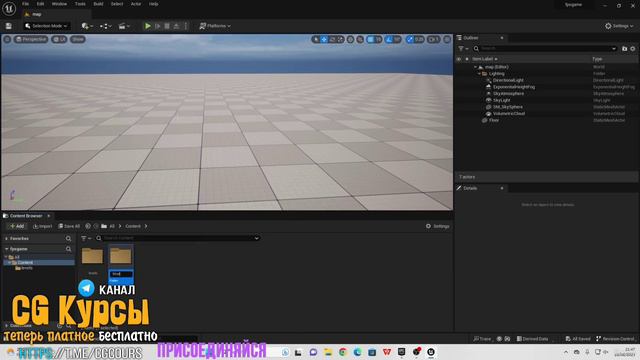This screenshot has width=640, height=360.
Task: Open the Blueprints toolbar dropdown
Action: [105, 26]
